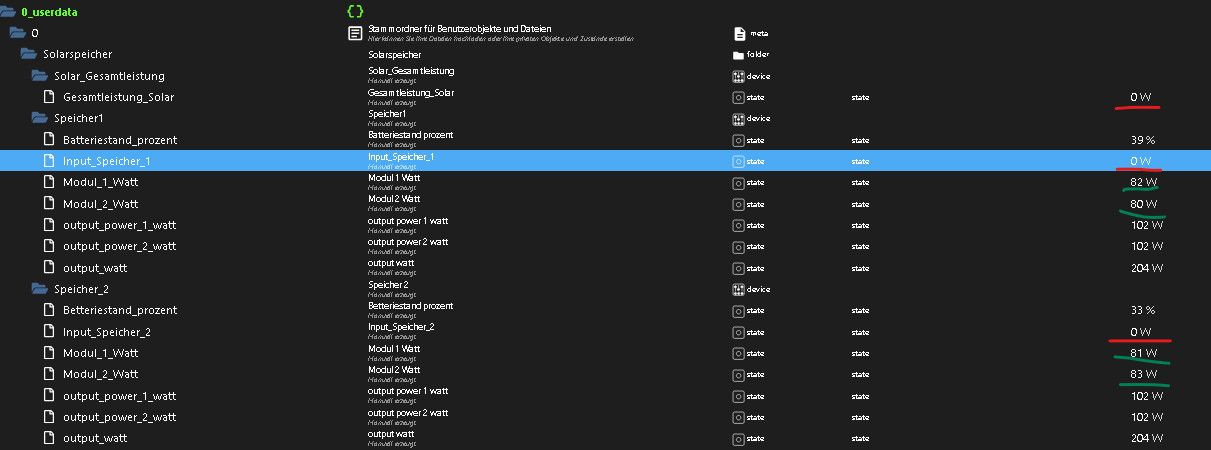Collapse the Solar_Gesamtleistung folder icon

pyautogui.click(x=39, y=76)
